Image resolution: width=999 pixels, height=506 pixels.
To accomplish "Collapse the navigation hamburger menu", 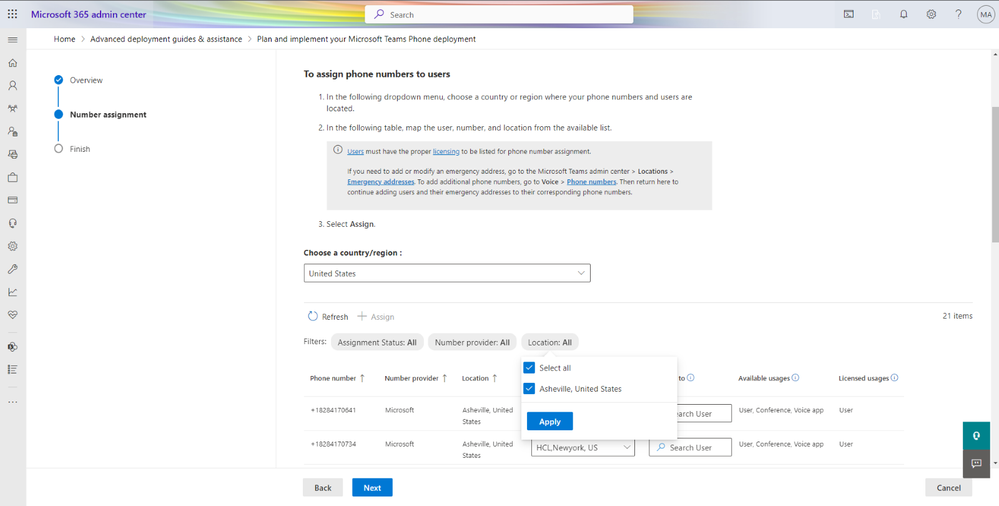I will pos(12,40).
